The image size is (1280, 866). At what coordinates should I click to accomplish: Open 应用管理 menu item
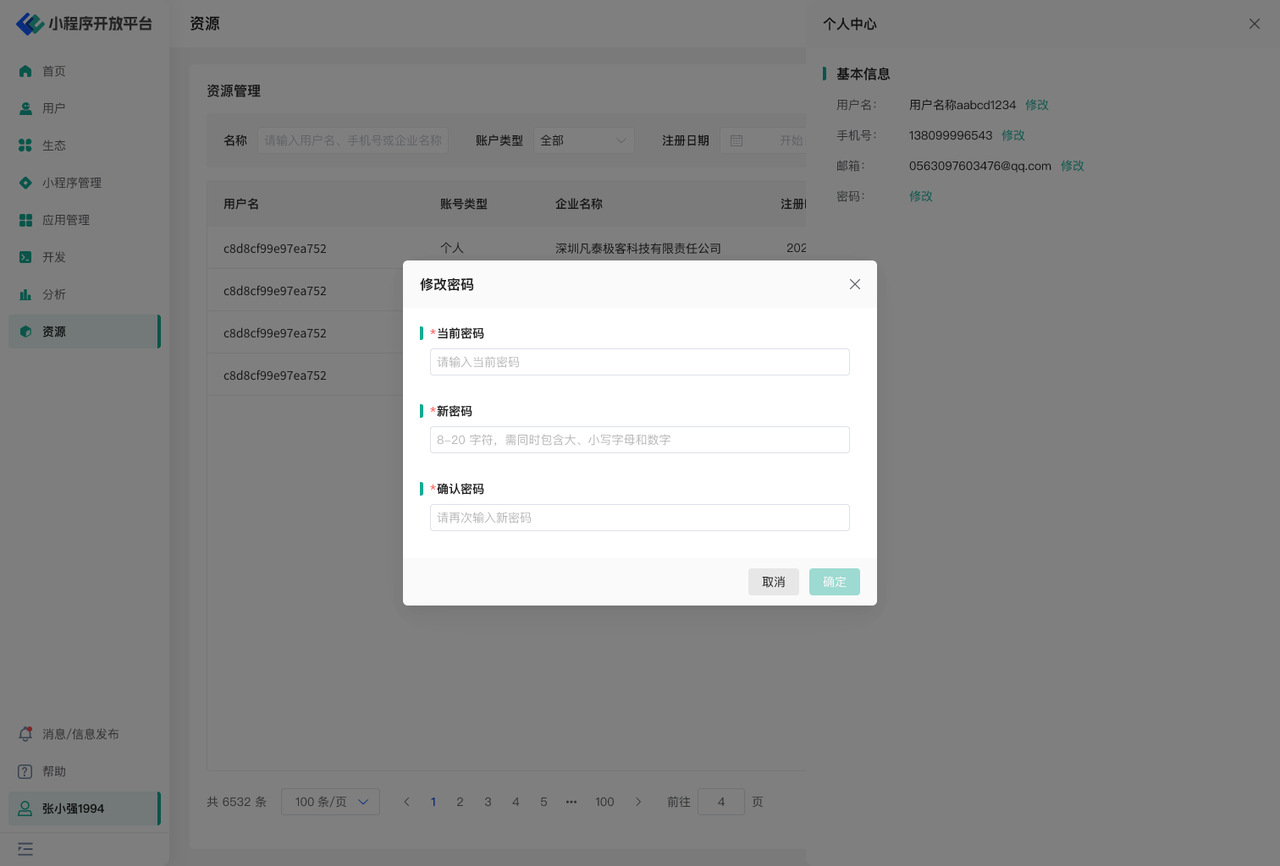pyautogui.click(x=66, y=220)
